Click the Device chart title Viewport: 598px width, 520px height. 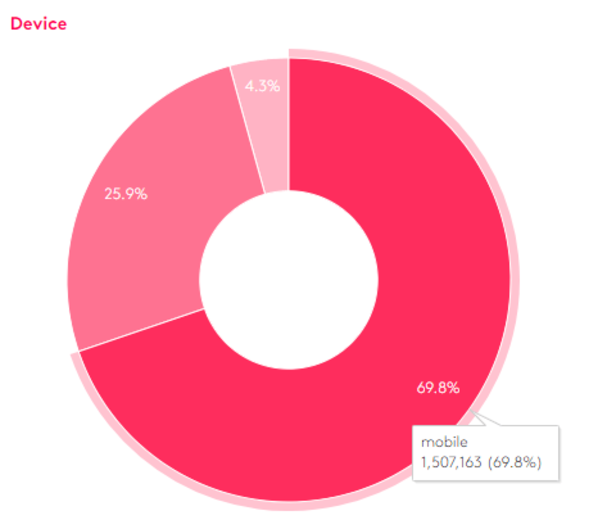pyautogui.click(x=39, y=24)
